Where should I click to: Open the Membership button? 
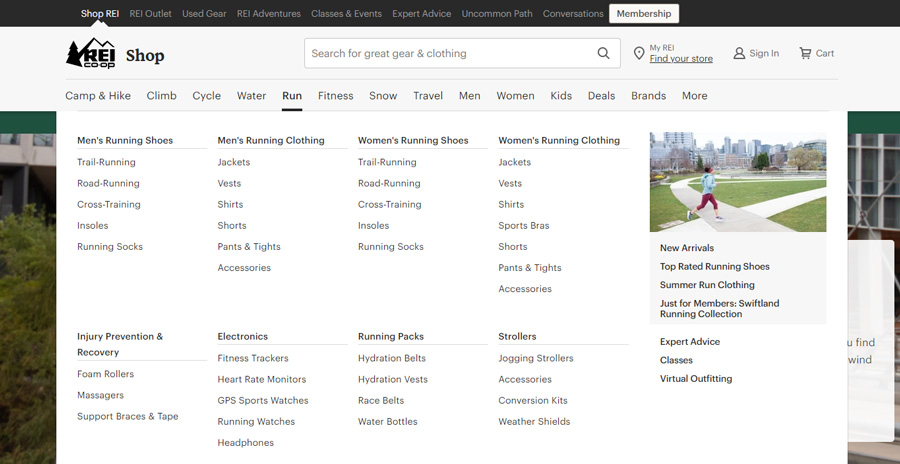click(644, 14)
